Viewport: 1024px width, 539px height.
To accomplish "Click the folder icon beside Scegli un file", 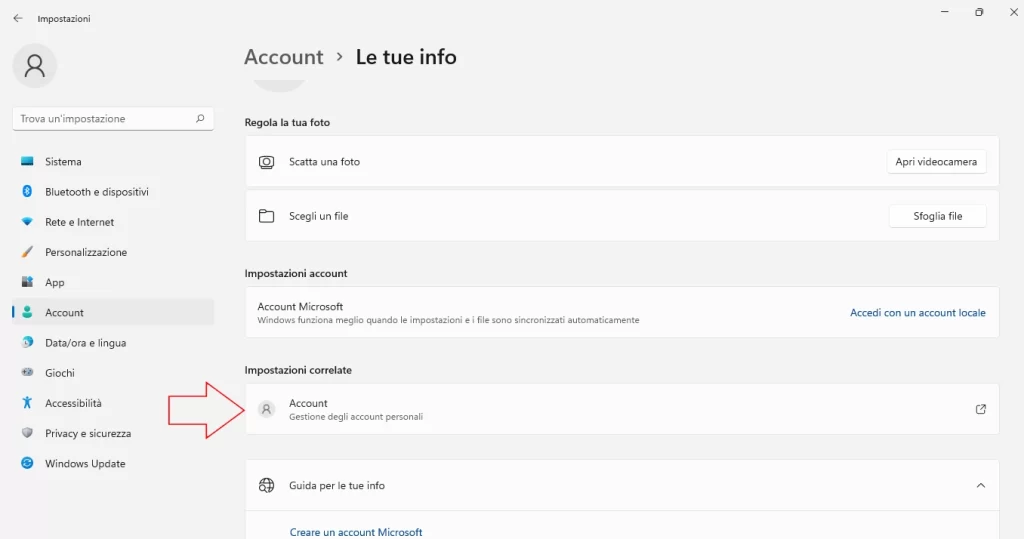I will click(x=266, y=216).
